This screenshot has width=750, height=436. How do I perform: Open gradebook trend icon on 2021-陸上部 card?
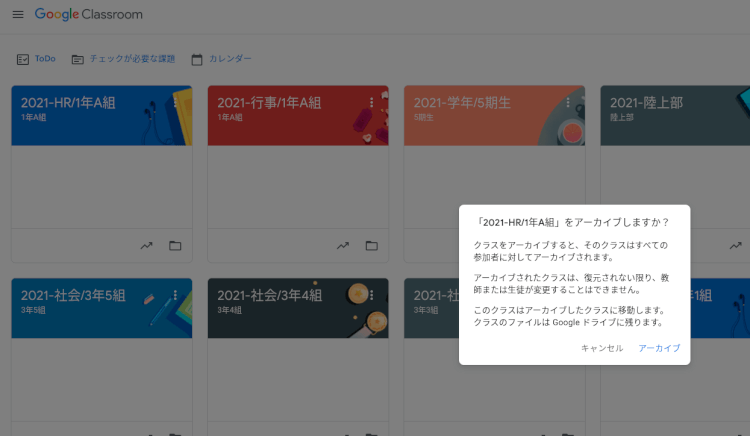(x=735, y=246)
